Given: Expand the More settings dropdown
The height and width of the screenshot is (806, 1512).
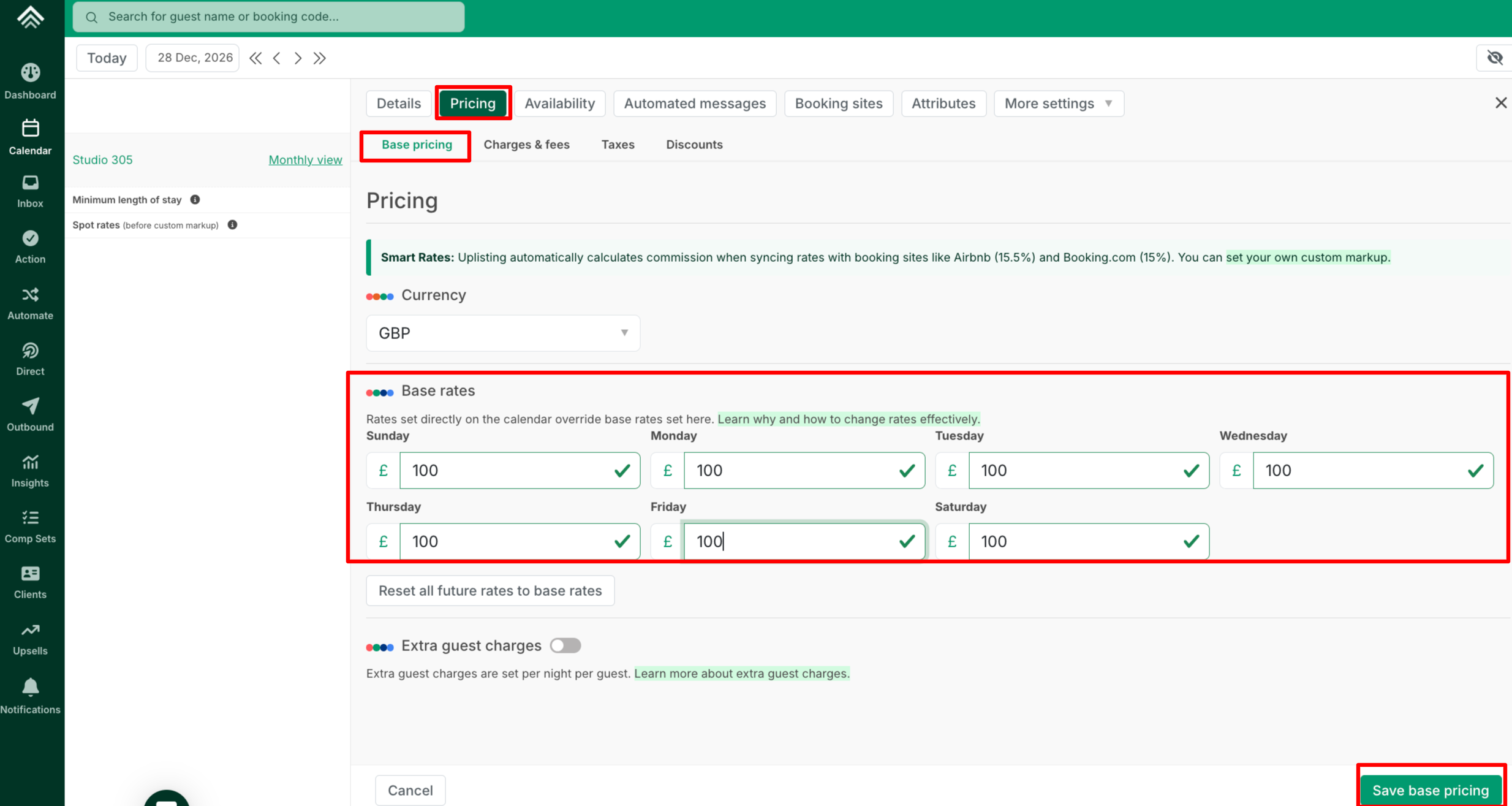Looking at the screenshot, I should point(1058,104).
